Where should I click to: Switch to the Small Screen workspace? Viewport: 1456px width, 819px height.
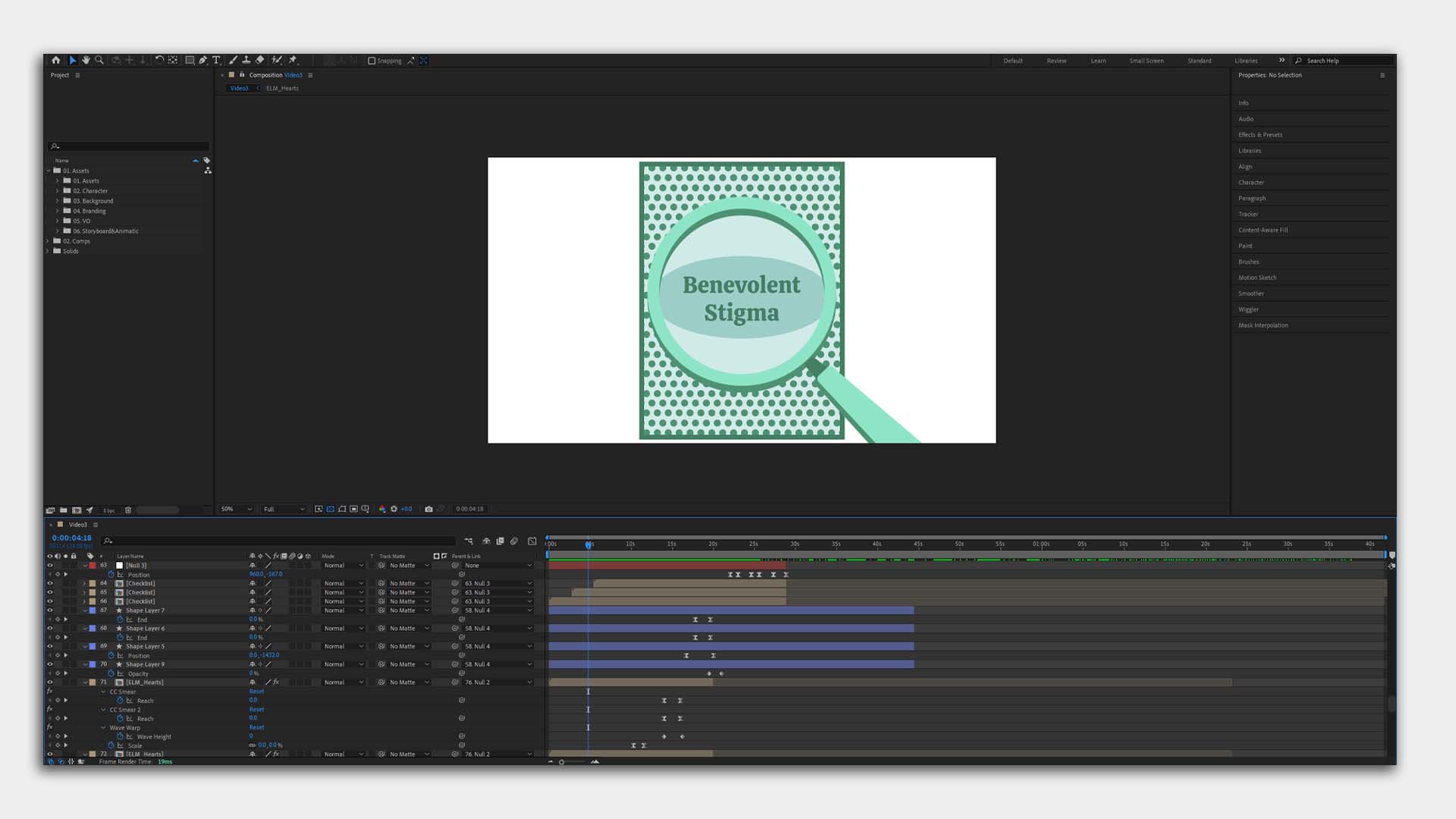[x=1146, y=61]
